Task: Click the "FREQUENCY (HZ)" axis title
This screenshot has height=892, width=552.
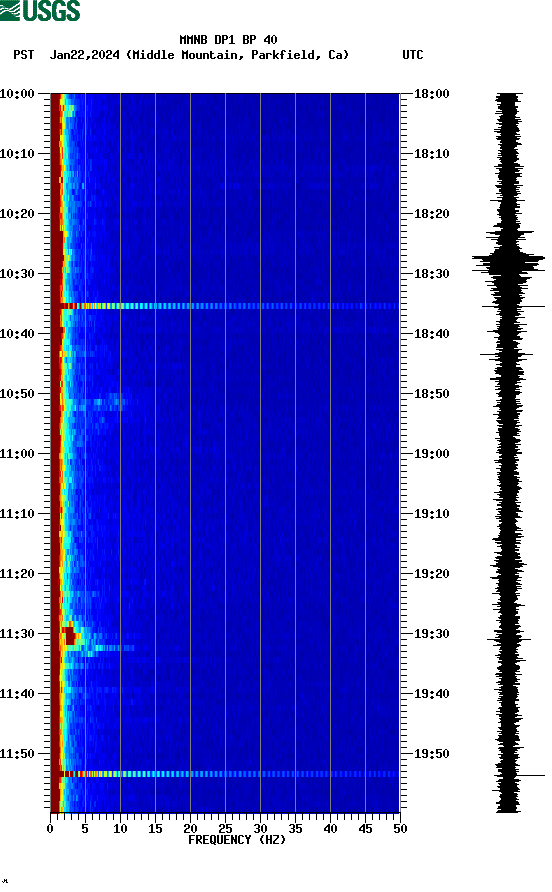Action: coord(237,840)
